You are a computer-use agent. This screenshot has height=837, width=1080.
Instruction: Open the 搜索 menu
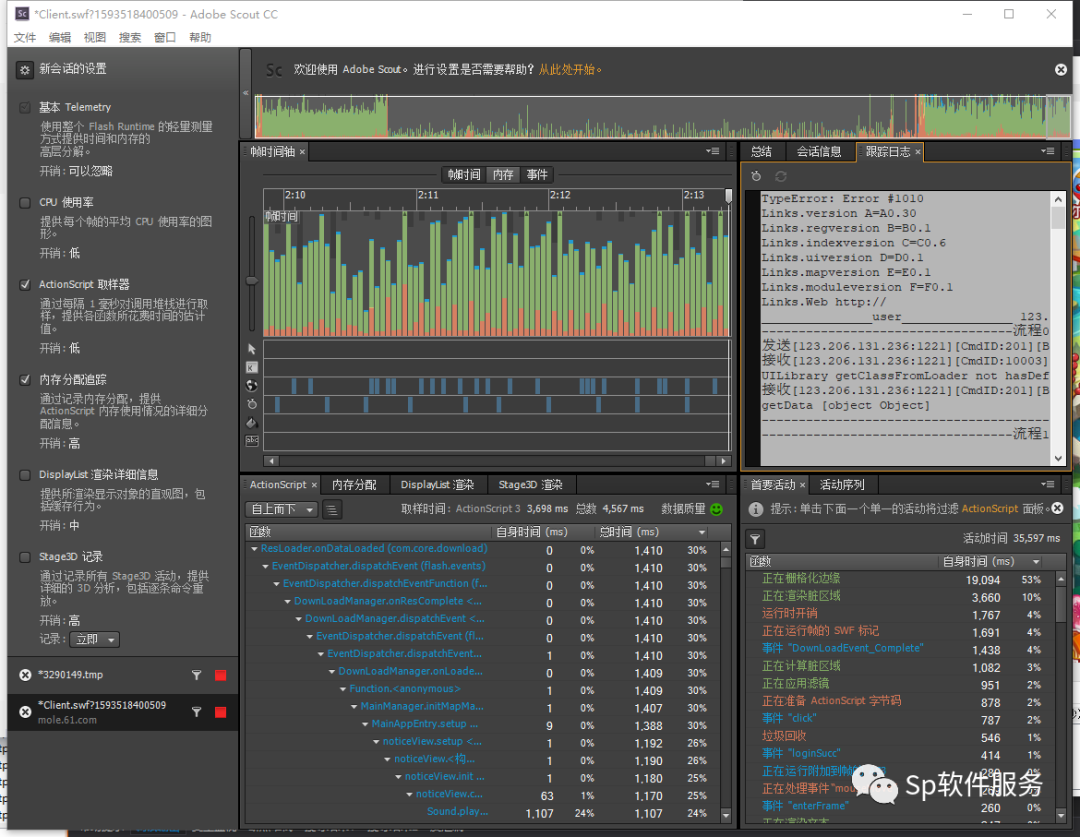tap(129, 37)
